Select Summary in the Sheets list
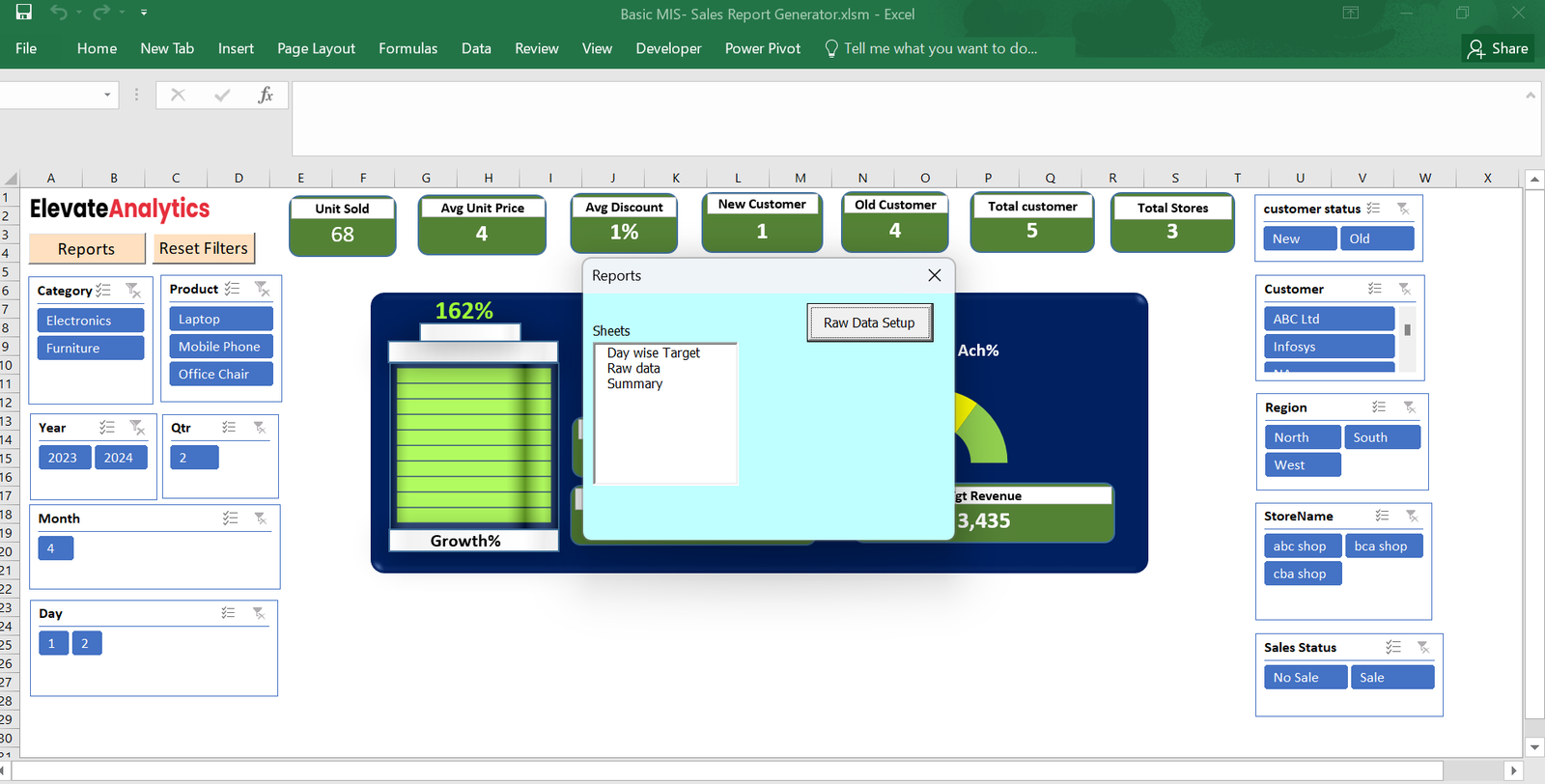The image size is (1545, 784). click(634, 383)
